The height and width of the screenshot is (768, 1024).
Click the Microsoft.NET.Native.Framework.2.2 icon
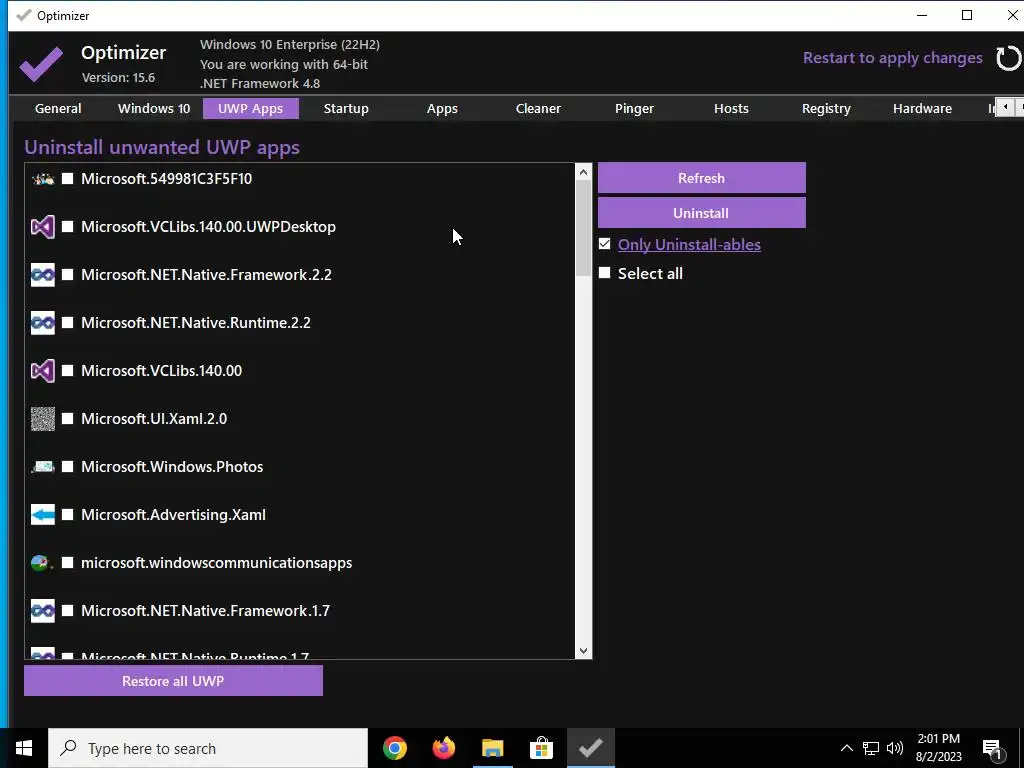(x=43, y=275)
